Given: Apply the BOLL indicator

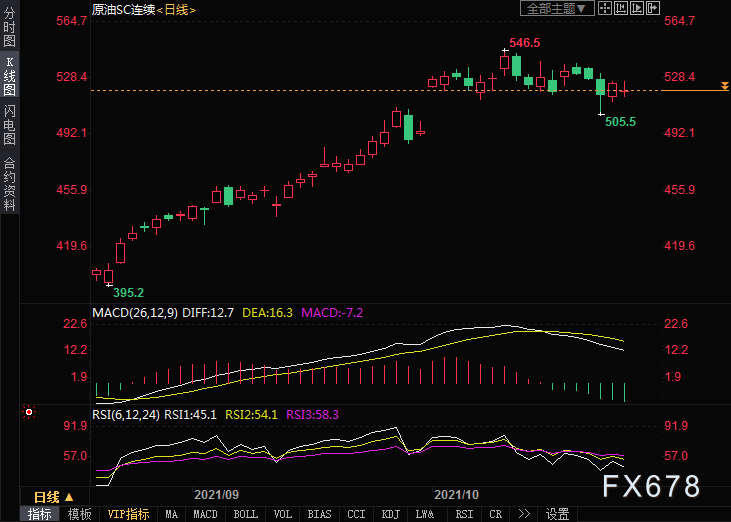Looking at the screenshot, I should 245,514.
